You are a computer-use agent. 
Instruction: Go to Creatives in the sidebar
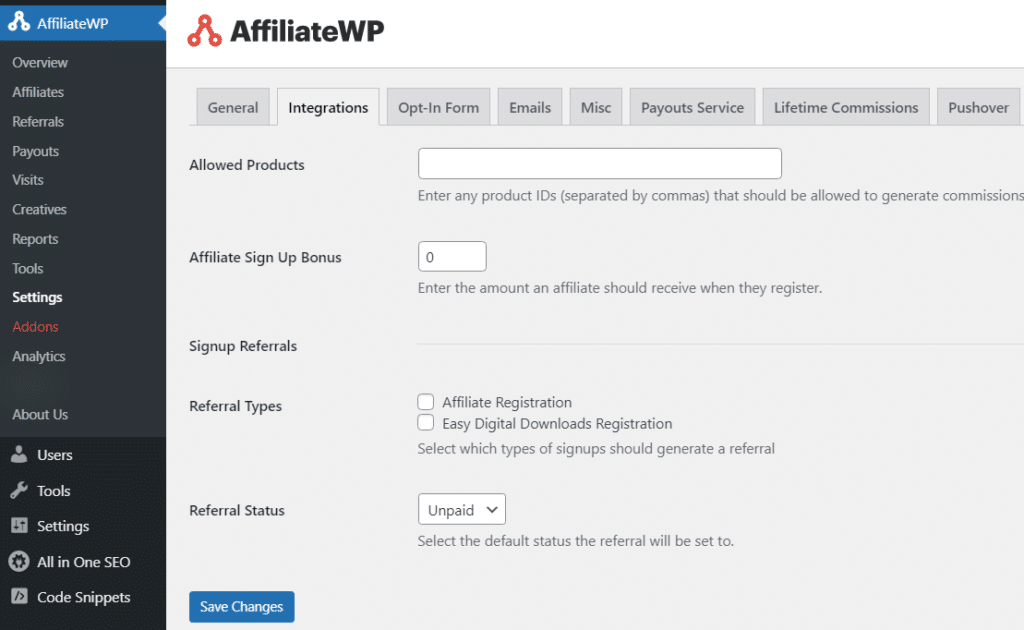click(x=39, y=210)
